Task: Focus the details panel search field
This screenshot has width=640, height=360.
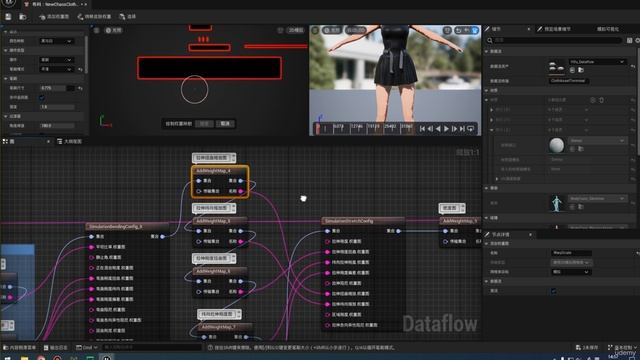Action: 554,40
